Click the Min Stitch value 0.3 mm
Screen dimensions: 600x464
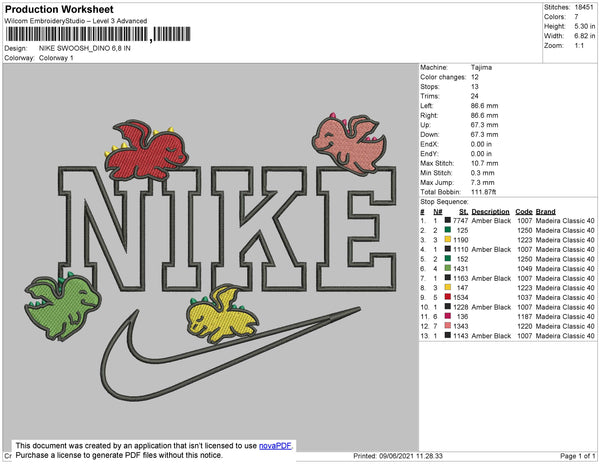click(x=483, y=173)
